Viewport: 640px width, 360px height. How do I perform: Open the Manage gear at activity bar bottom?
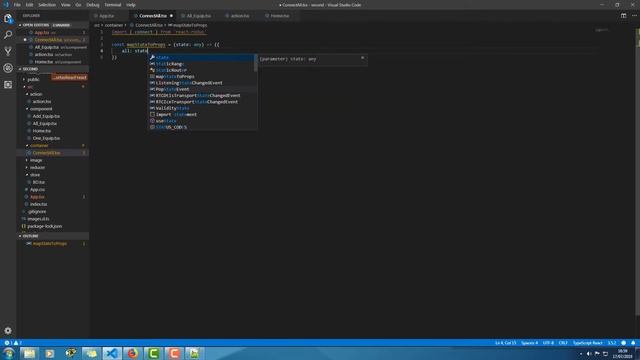coord(8,330)
